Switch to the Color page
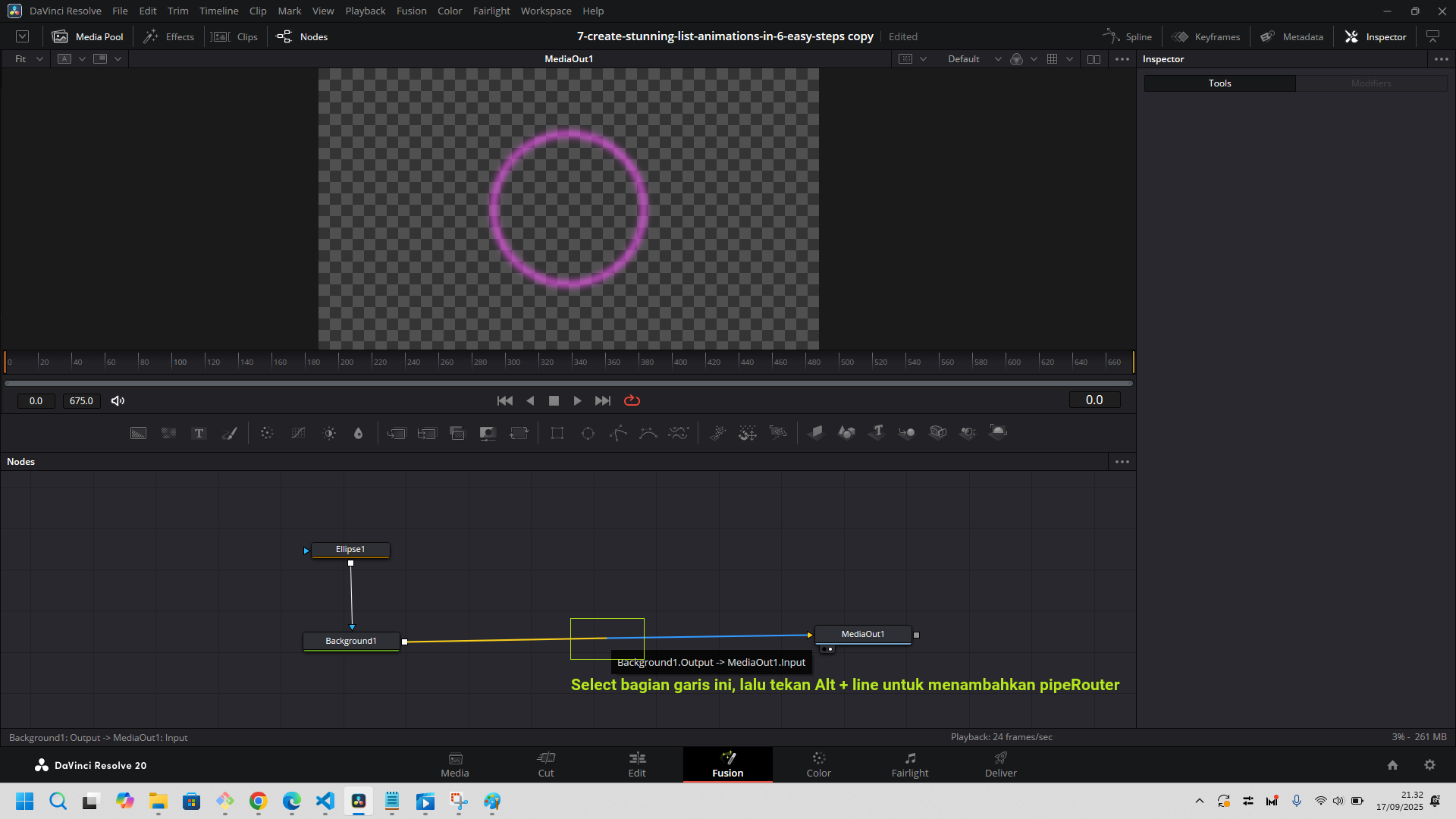This screenshot has width=1456, height=819. [818, 764]
